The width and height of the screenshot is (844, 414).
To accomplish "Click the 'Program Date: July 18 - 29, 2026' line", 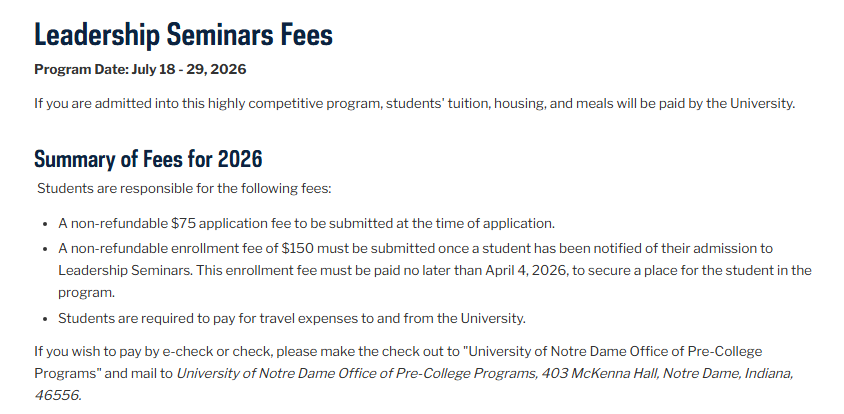I will [x=140, y=70].
